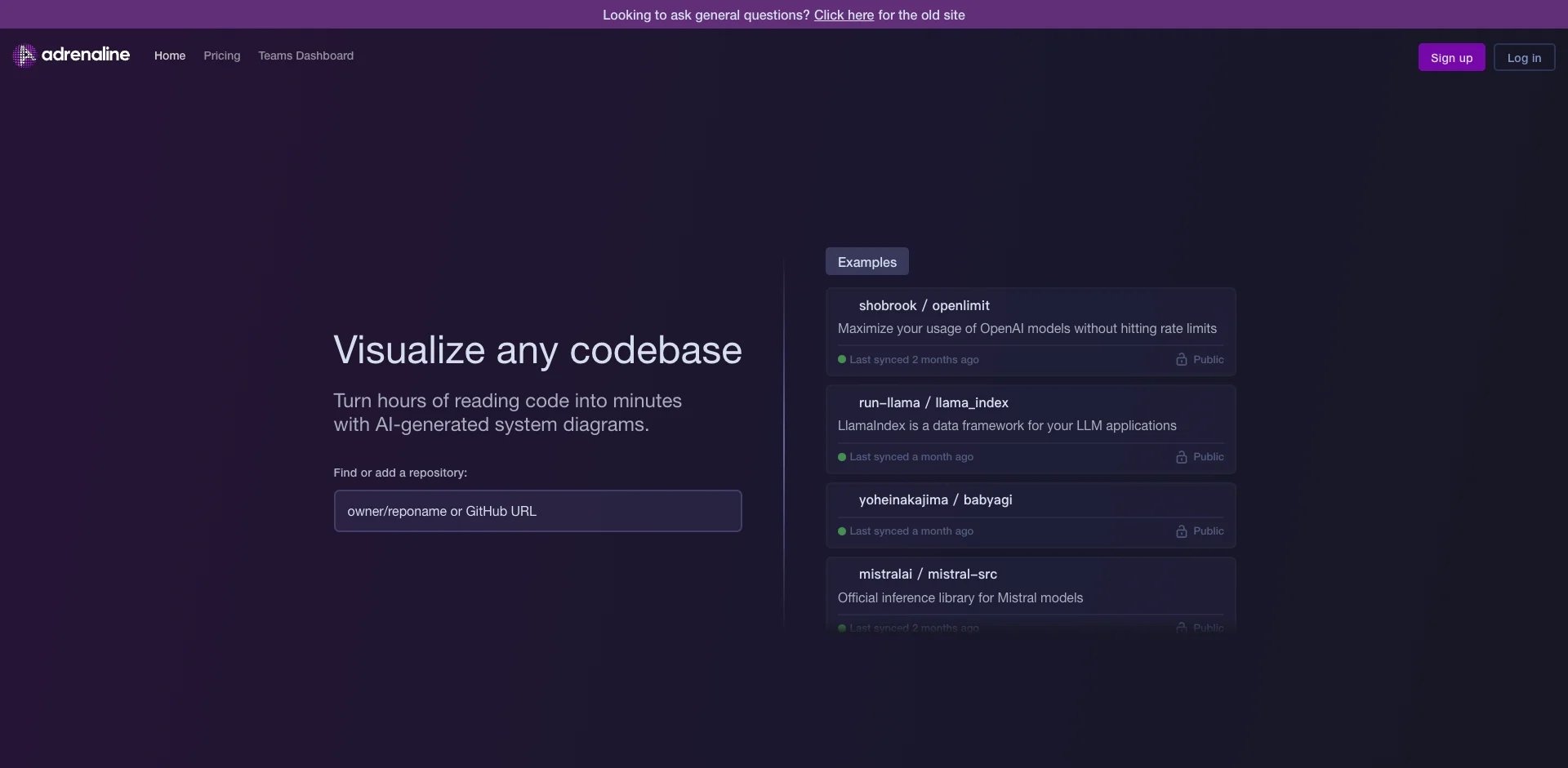Screen dimensions: 1568x768
Task: Click the lock icon on llama_index card
Action: pos(1181,456)
